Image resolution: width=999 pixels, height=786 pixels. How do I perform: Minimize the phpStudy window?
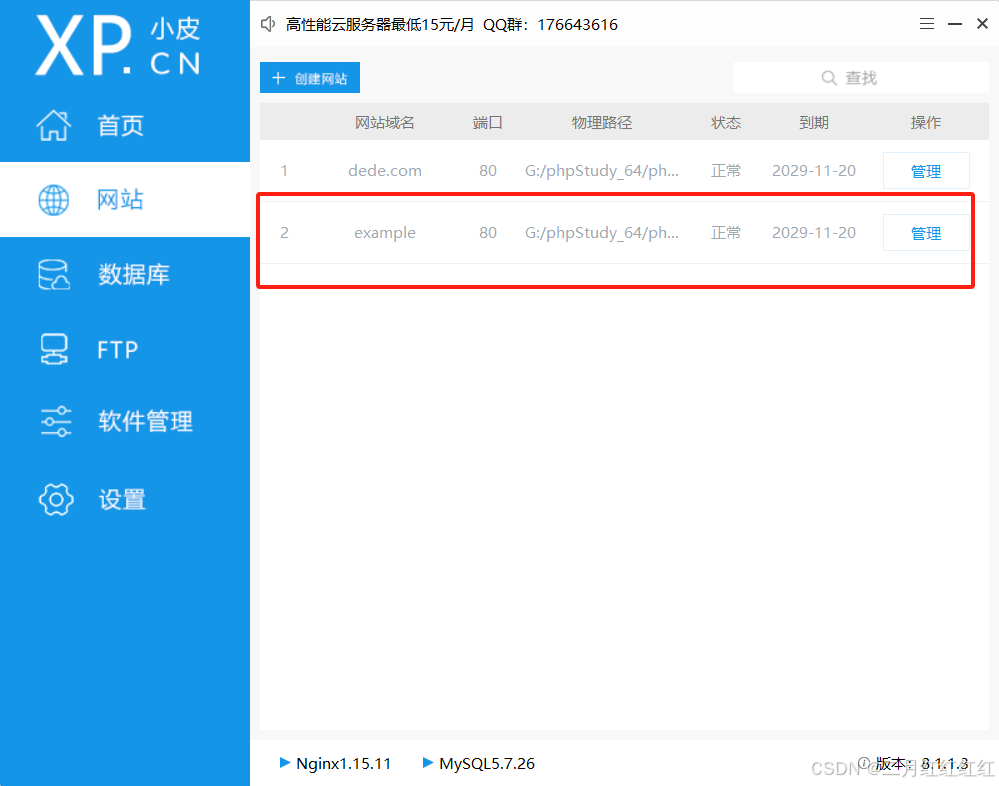click(955, 24)
